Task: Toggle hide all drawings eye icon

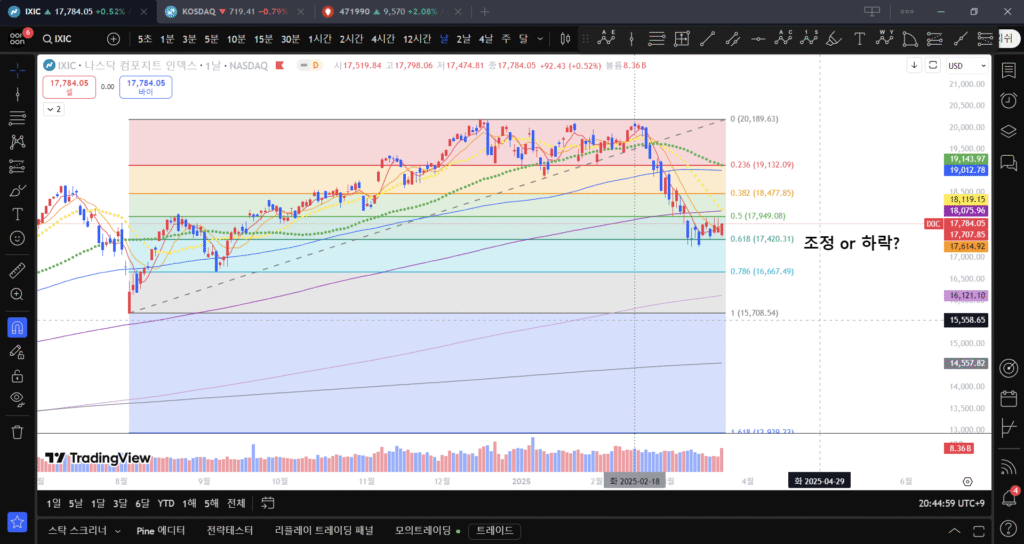Action: [x=18, y=399]
